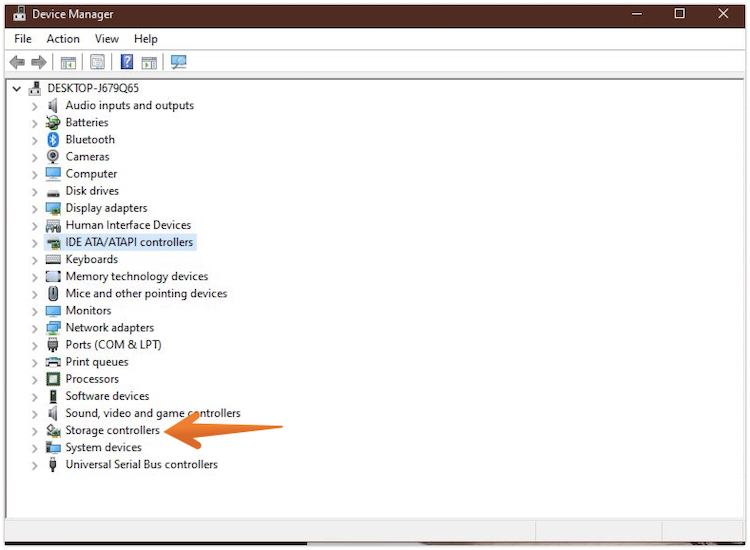Select IDE ATA/ATAPI controllers item
This screenshot has width=750, height=550.
tap(129, 242)
